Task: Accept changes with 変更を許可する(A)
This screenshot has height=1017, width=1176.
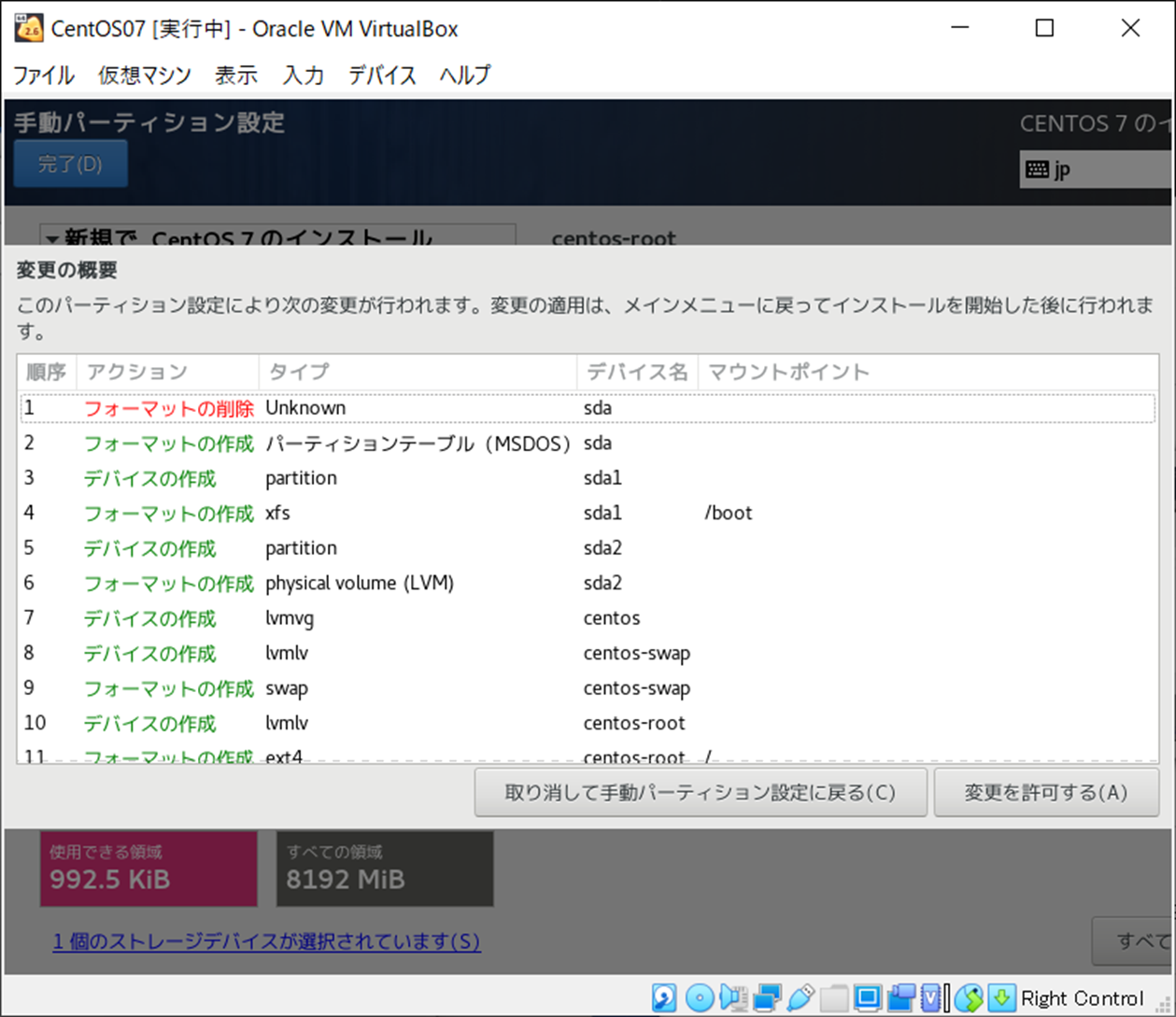Action: click(1046, 793)
